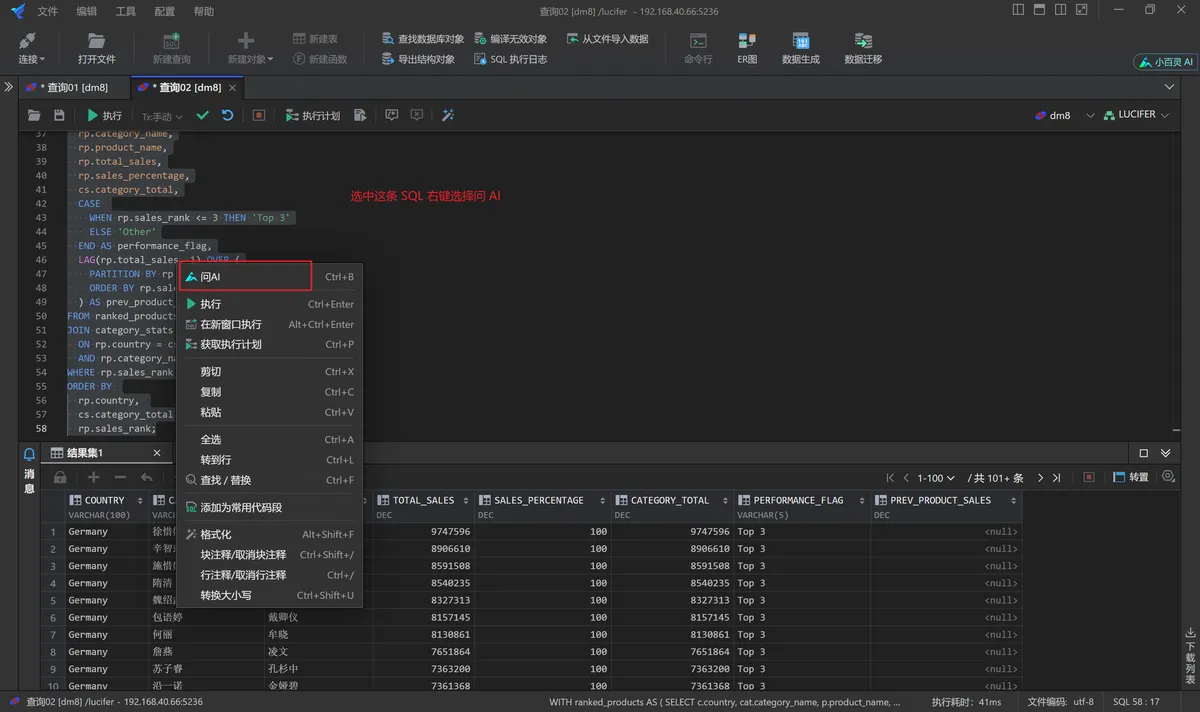
Task: Open the 数据迁移 data migration tool
Action: [x=863, y=47]
